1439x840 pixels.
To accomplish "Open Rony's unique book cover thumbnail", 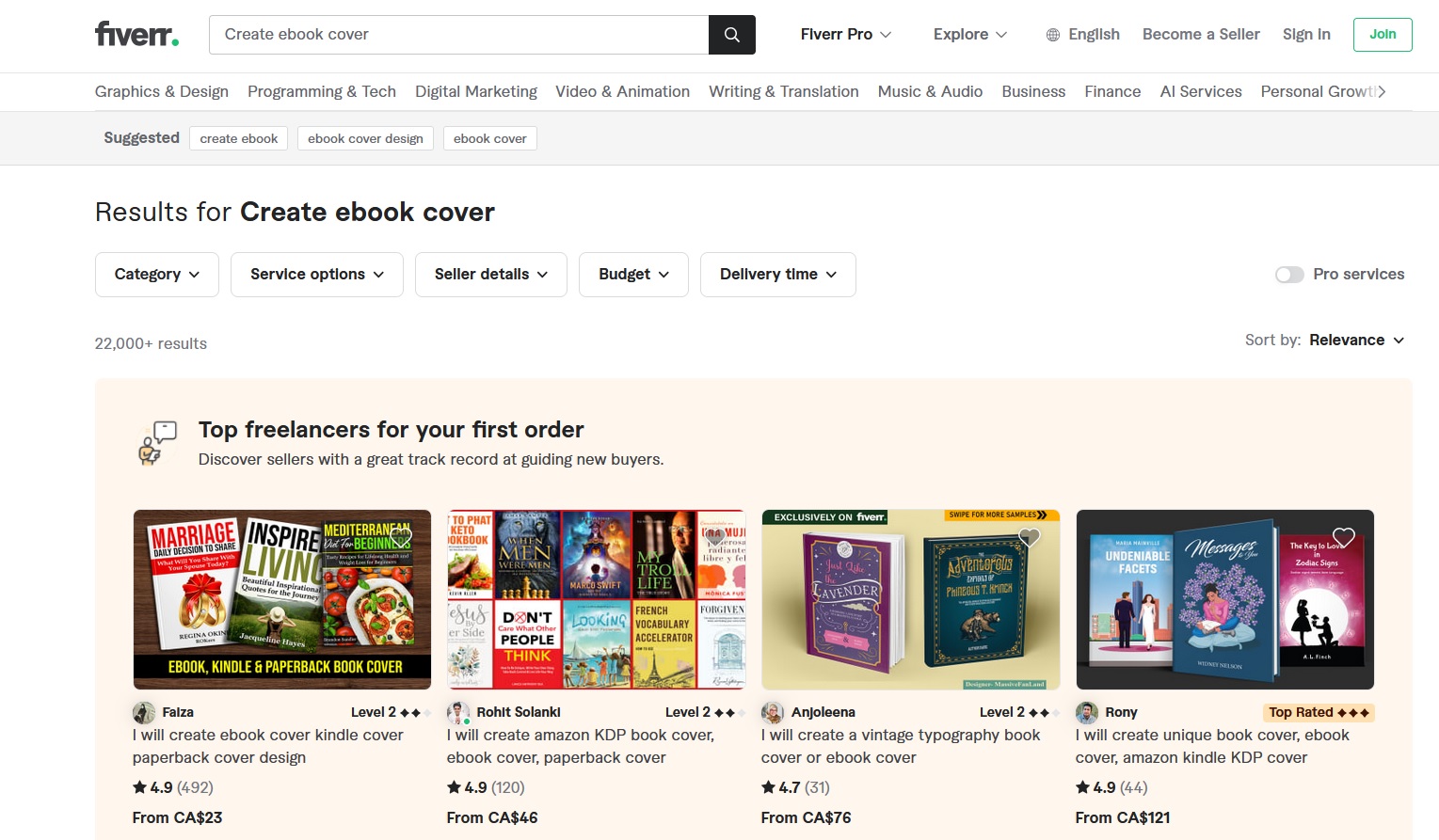I will point(1225,600).
